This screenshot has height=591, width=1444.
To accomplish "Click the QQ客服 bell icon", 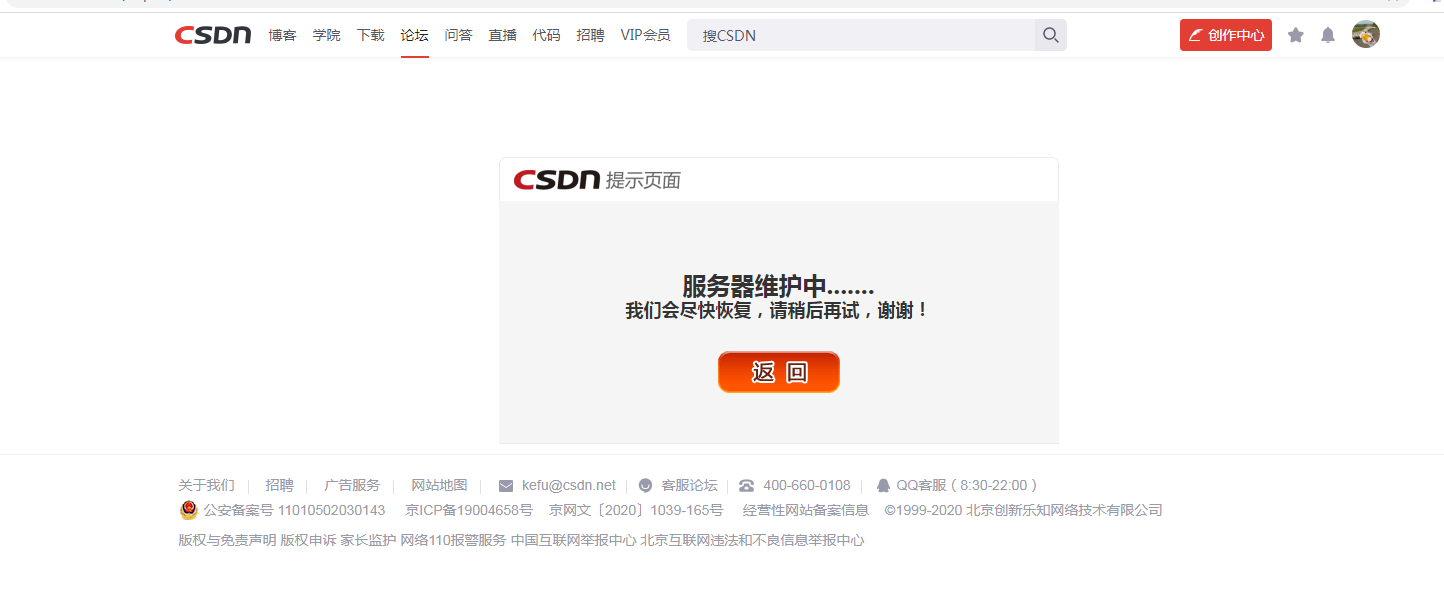I will 883,486.
